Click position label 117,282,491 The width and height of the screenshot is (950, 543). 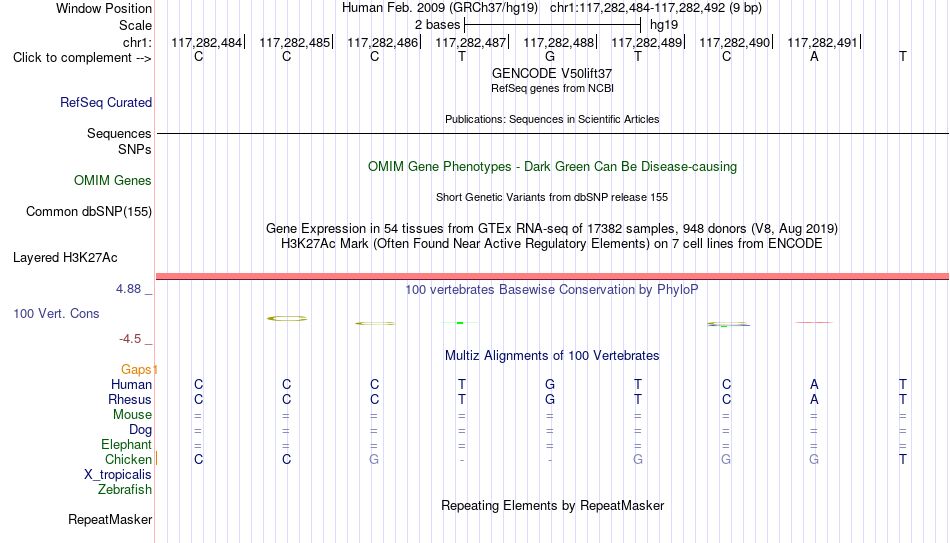[x=823, y=42]
